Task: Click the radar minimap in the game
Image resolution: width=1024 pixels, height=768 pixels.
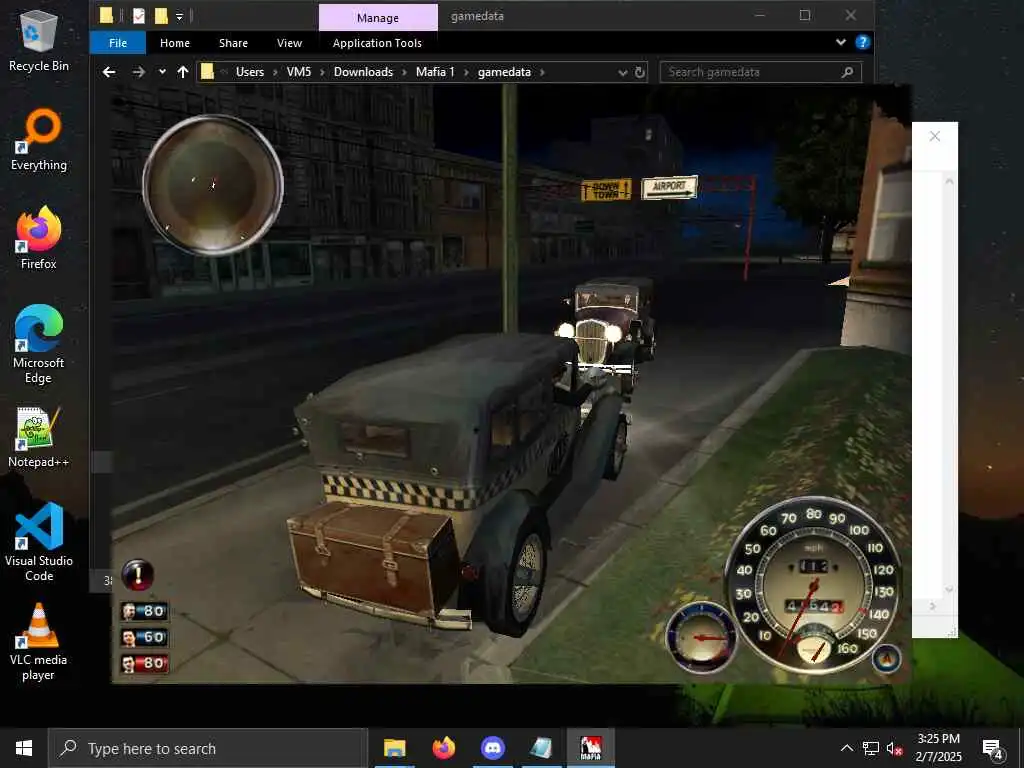Action: tap(213, 185)
